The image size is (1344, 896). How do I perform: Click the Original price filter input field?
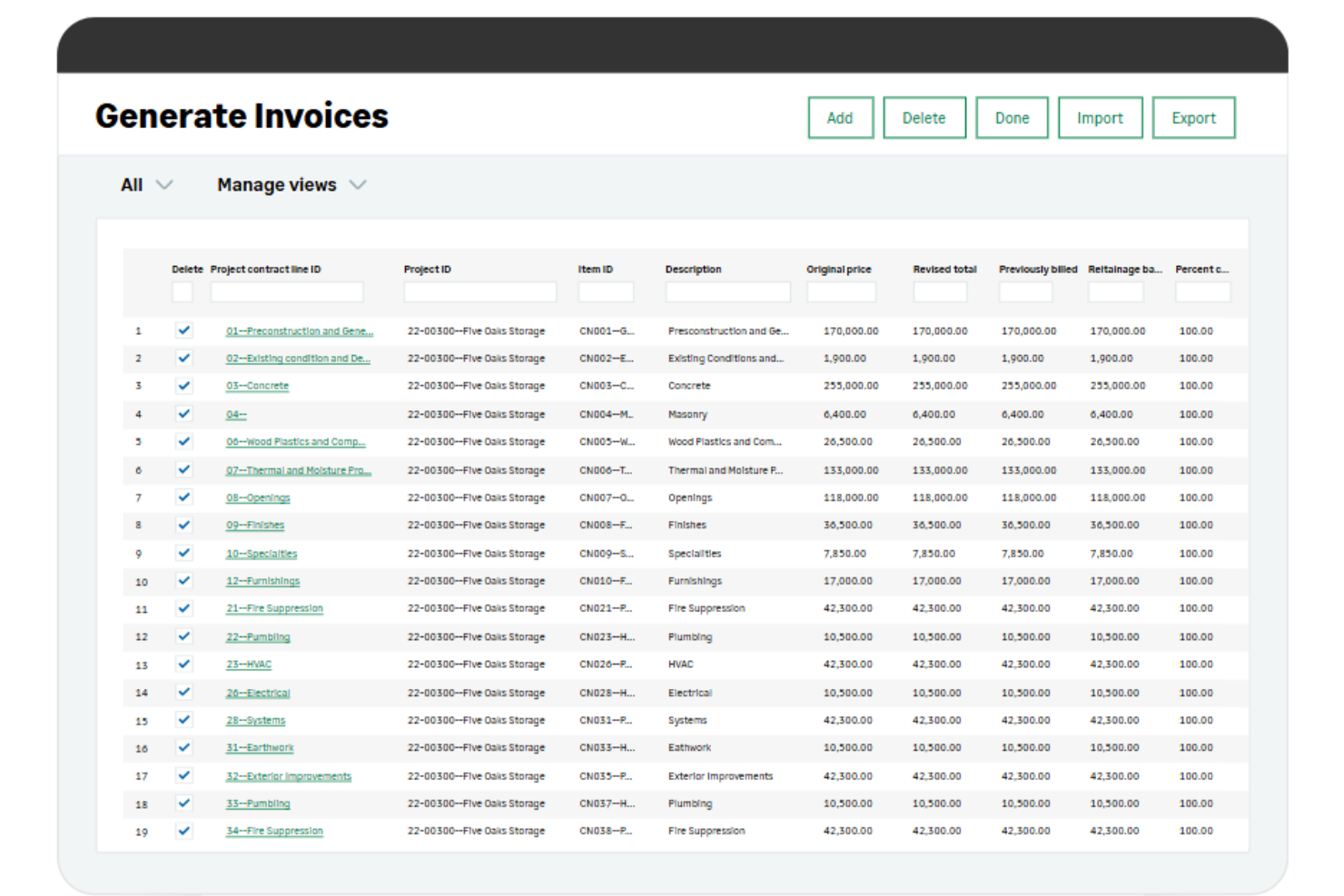click(840, 291)
